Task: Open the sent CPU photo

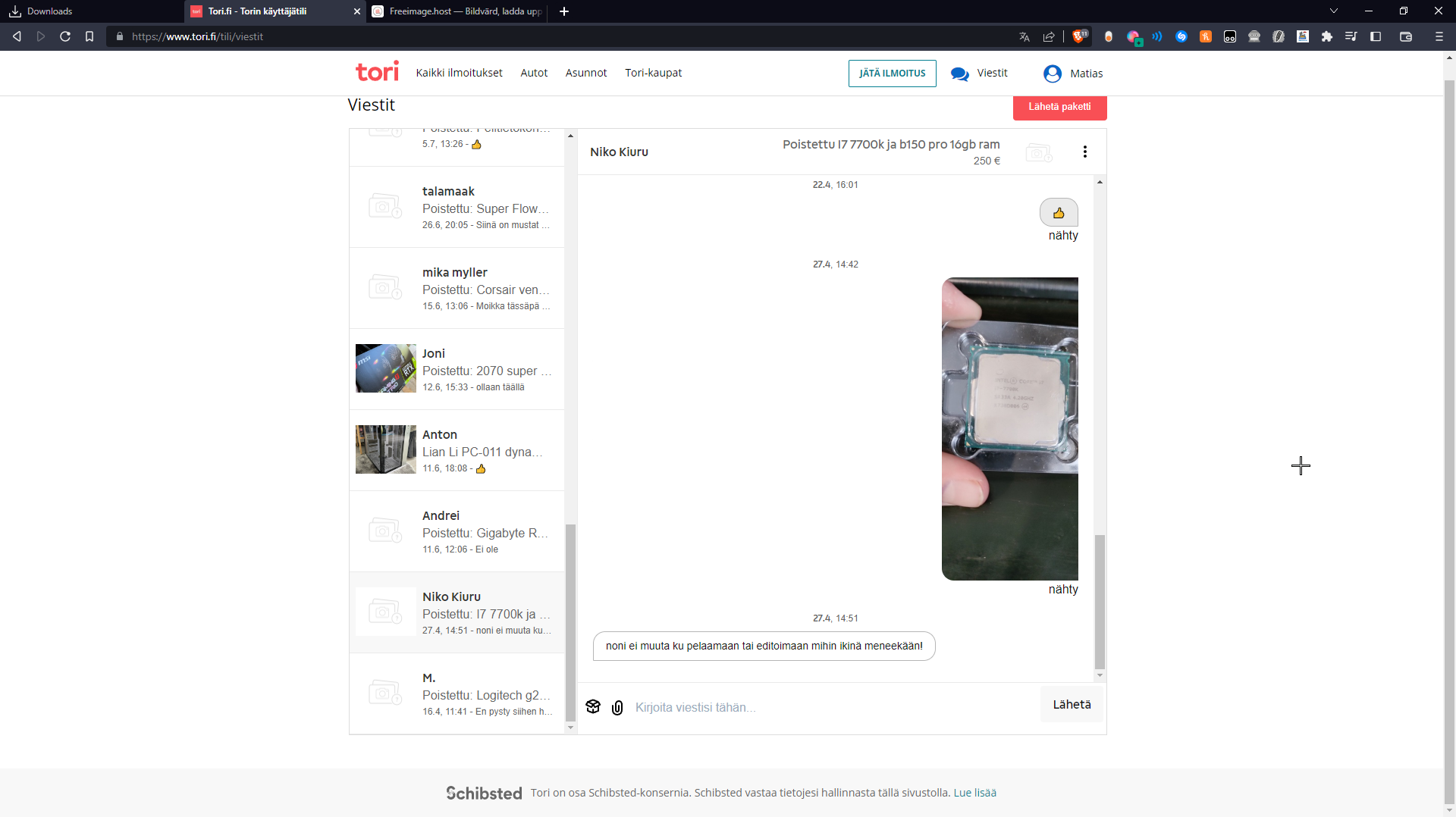Action: [1010, 429]
